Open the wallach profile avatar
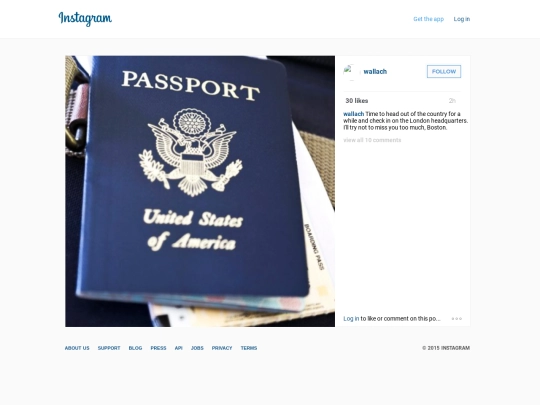 tap(351, 72)
